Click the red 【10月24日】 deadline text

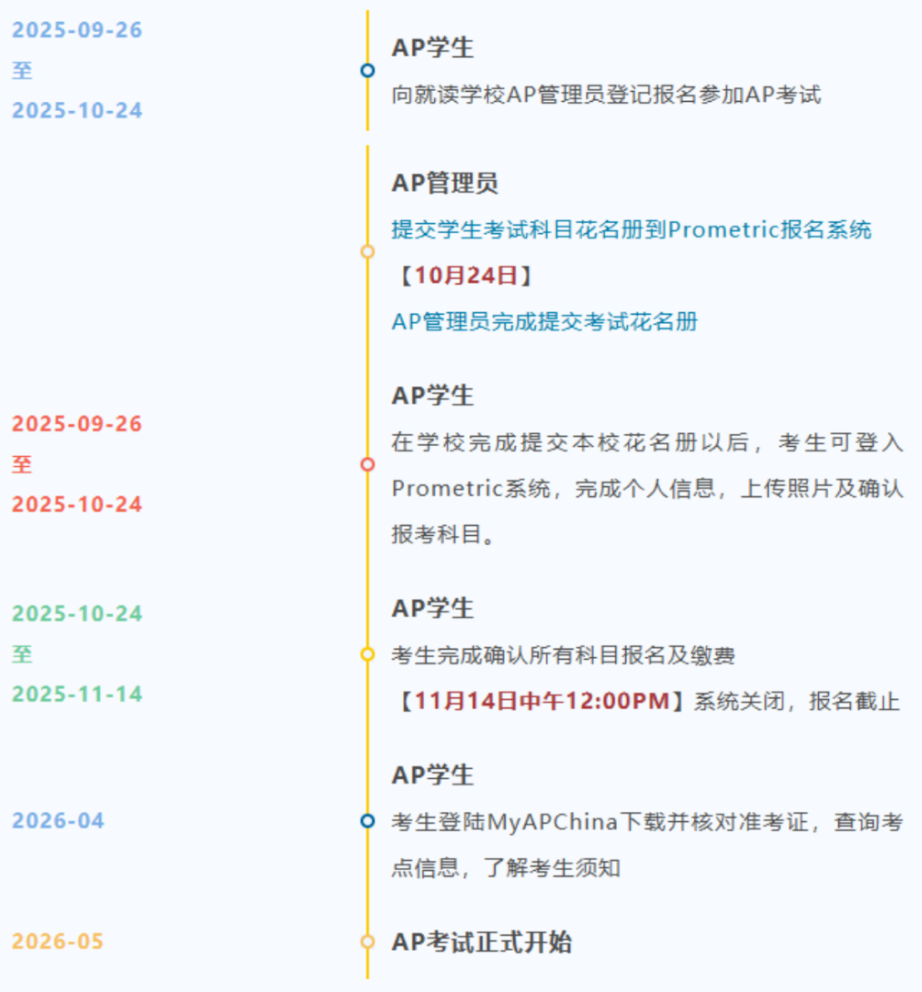pos(461,275)
